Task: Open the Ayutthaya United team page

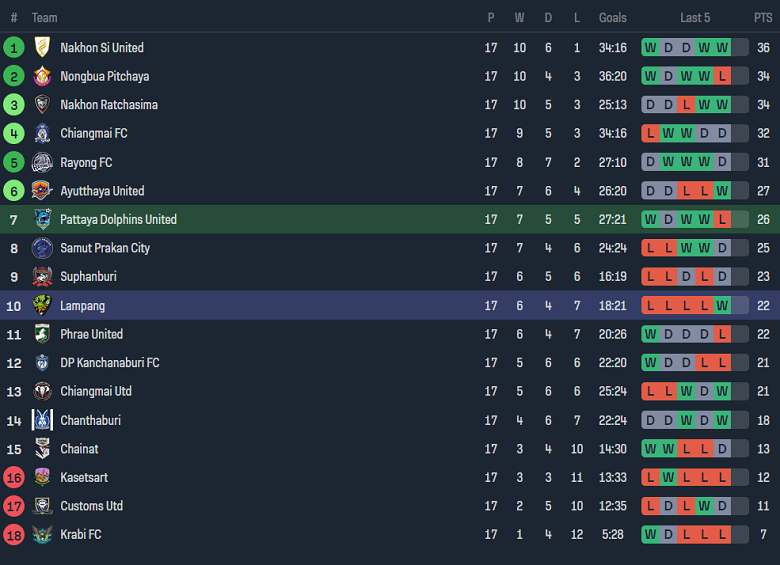Action: point(102,191)
